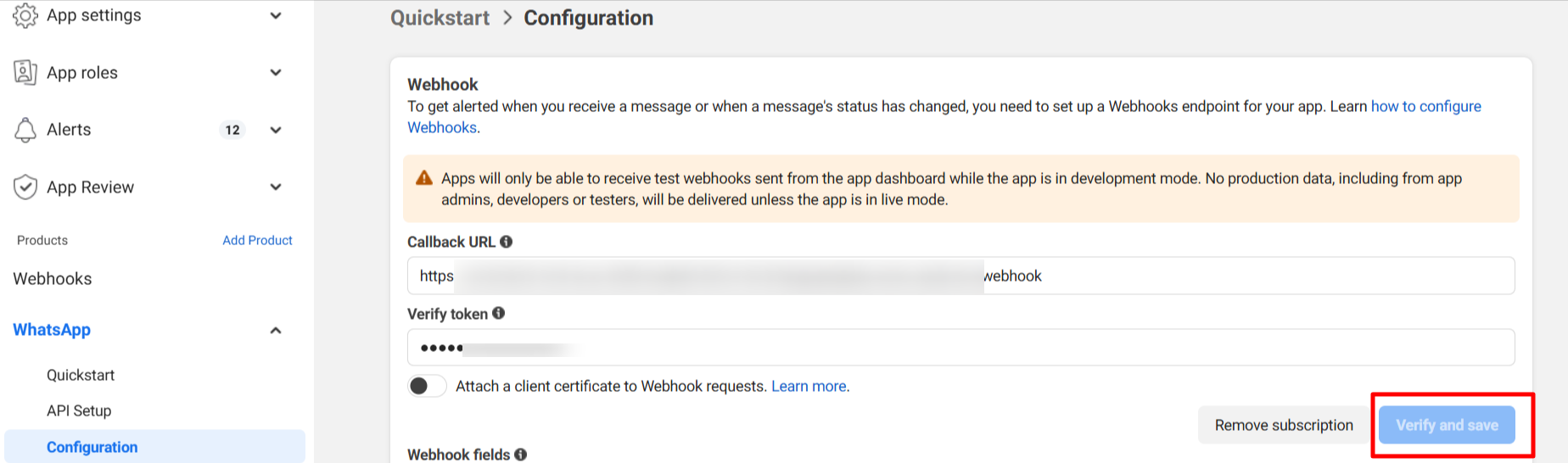Click the Quickstart breadcrumb link

pyautogui.click(x=440, y=18)
